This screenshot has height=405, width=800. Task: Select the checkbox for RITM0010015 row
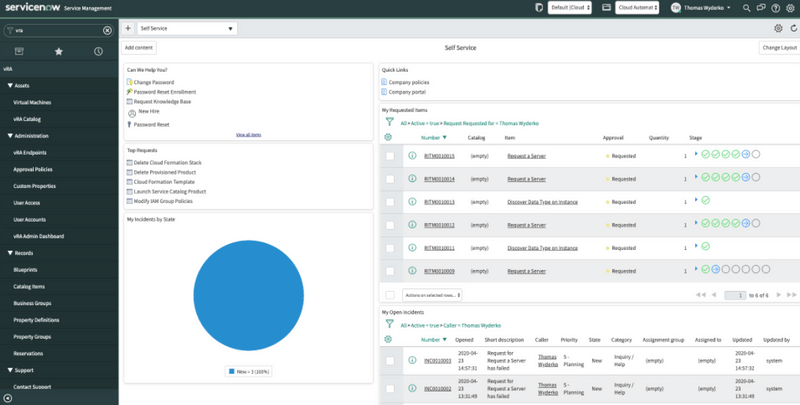pos(390,156)
